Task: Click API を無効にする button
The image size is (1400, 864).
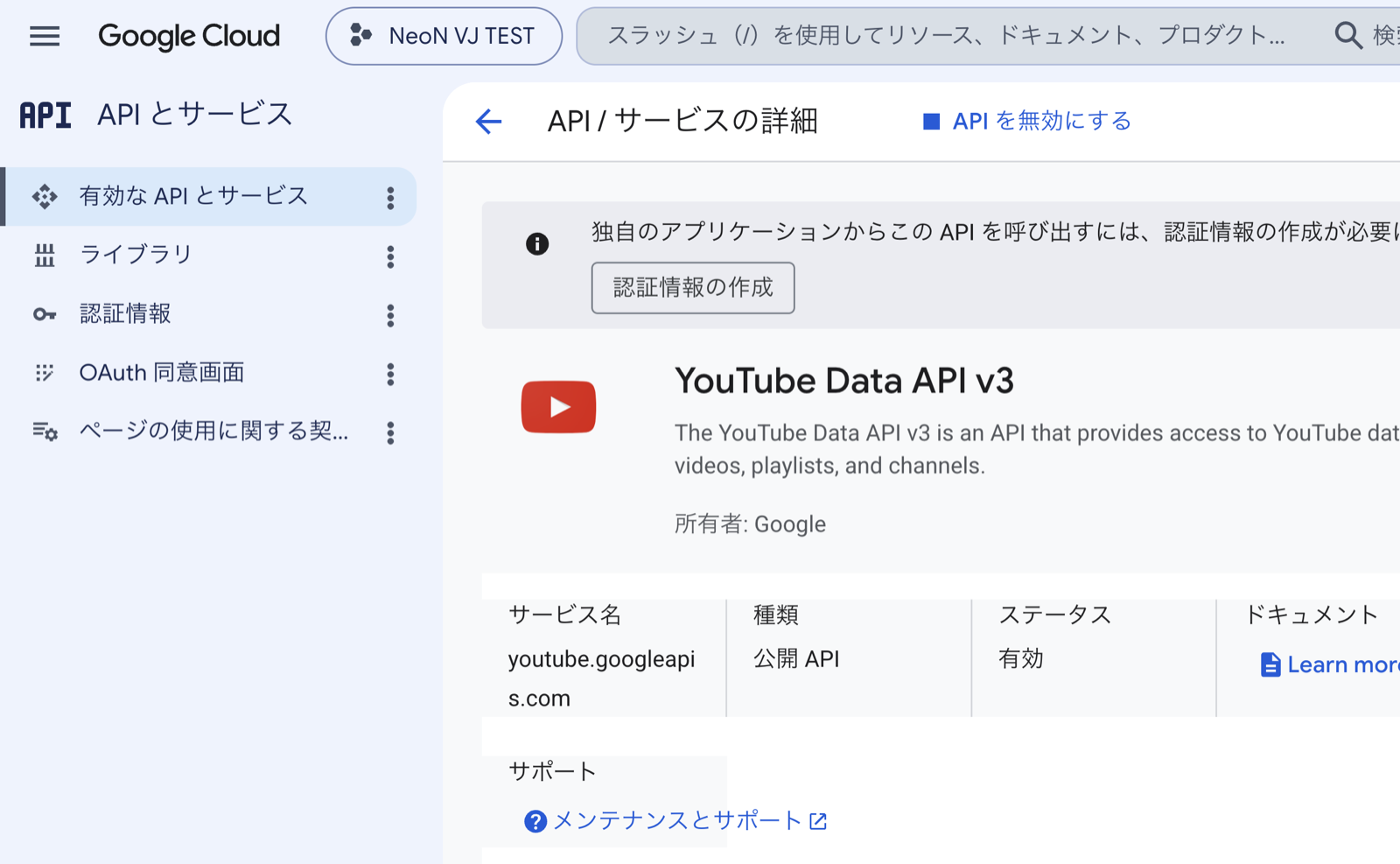Action: 1026,121
